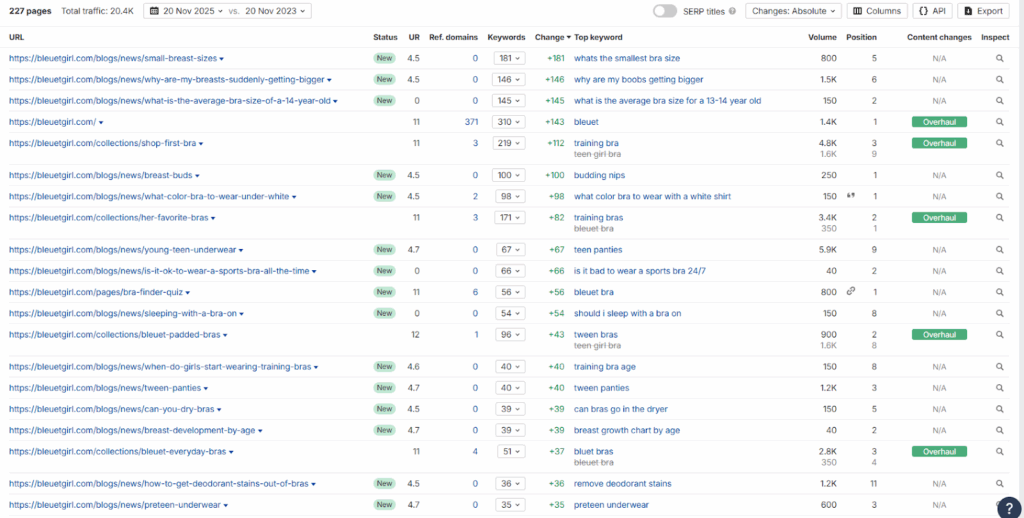This screenshot has width=1024, height=518.
Task: Sort by the UR column header
Action: [x=414, y=37]
